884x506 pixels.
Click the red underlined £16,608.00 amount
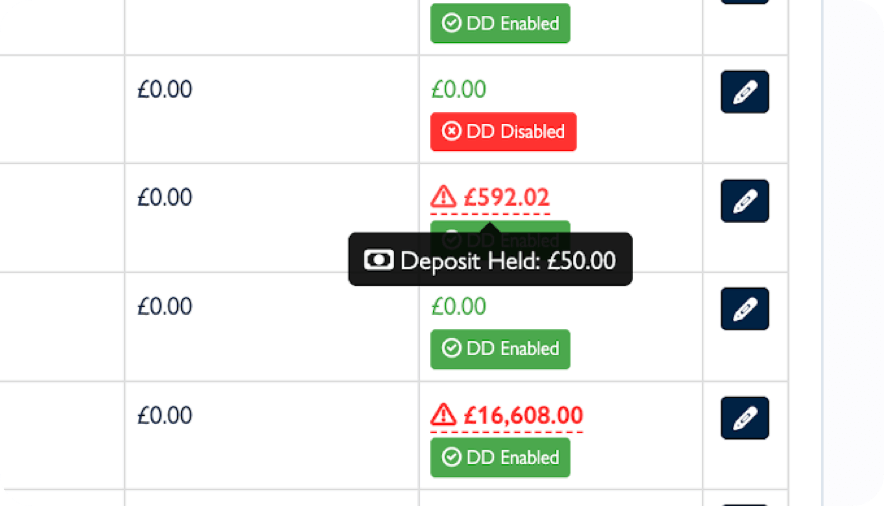pos(523,414)
